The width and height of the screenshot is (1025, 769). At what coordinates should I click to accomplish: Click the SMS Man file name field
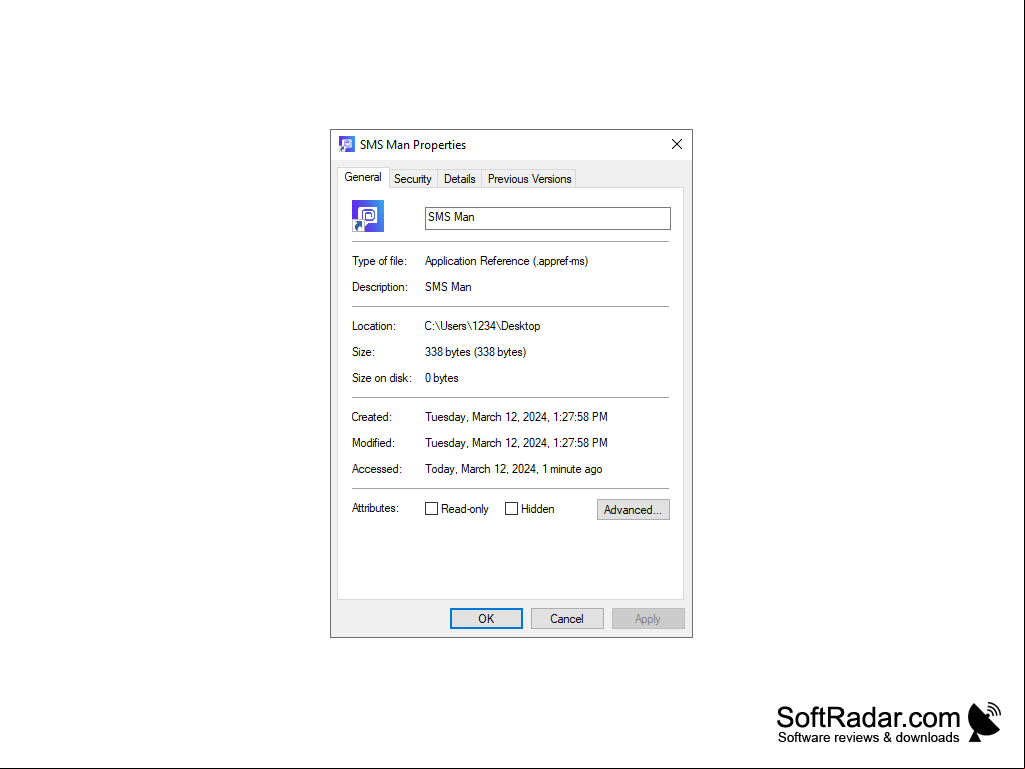[x=548, y=218]
